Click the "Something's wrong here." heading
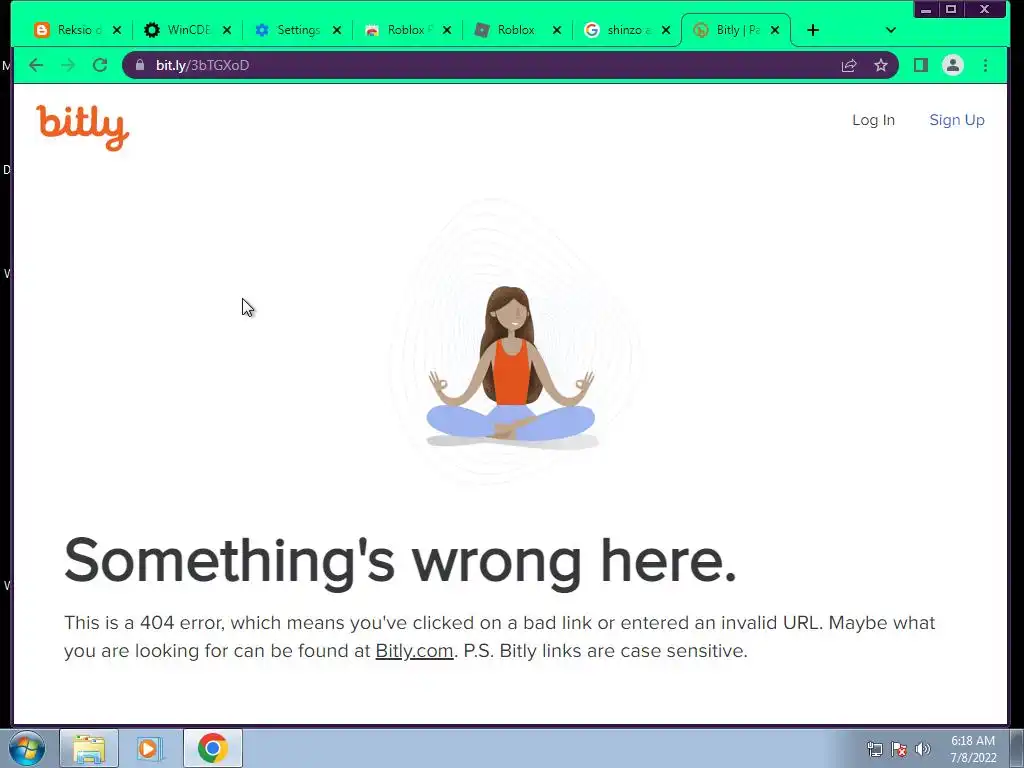Screen dimensions: 1024x768 coord(400,561)
